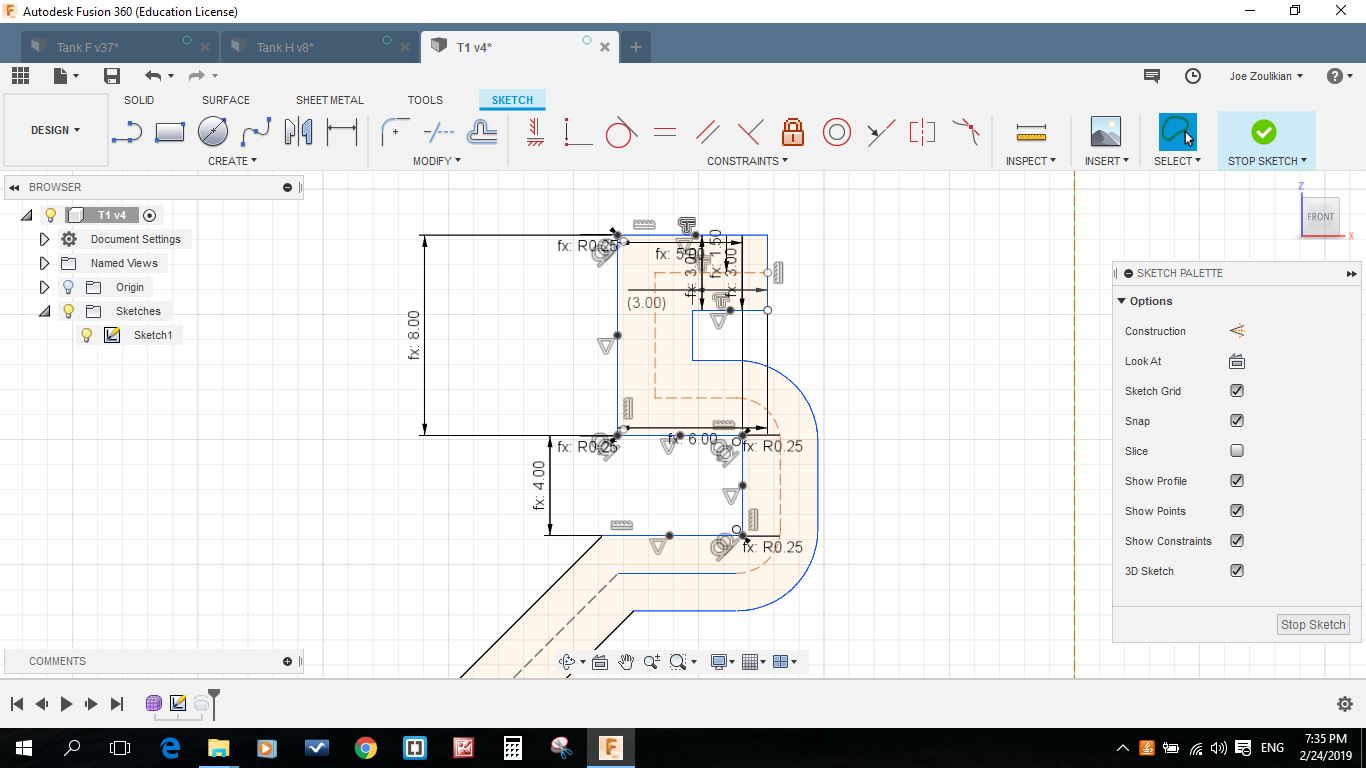
Task: Toggle the 3D Sketch checkbox
Action: pyautogui.click(x=1237, y=571)
